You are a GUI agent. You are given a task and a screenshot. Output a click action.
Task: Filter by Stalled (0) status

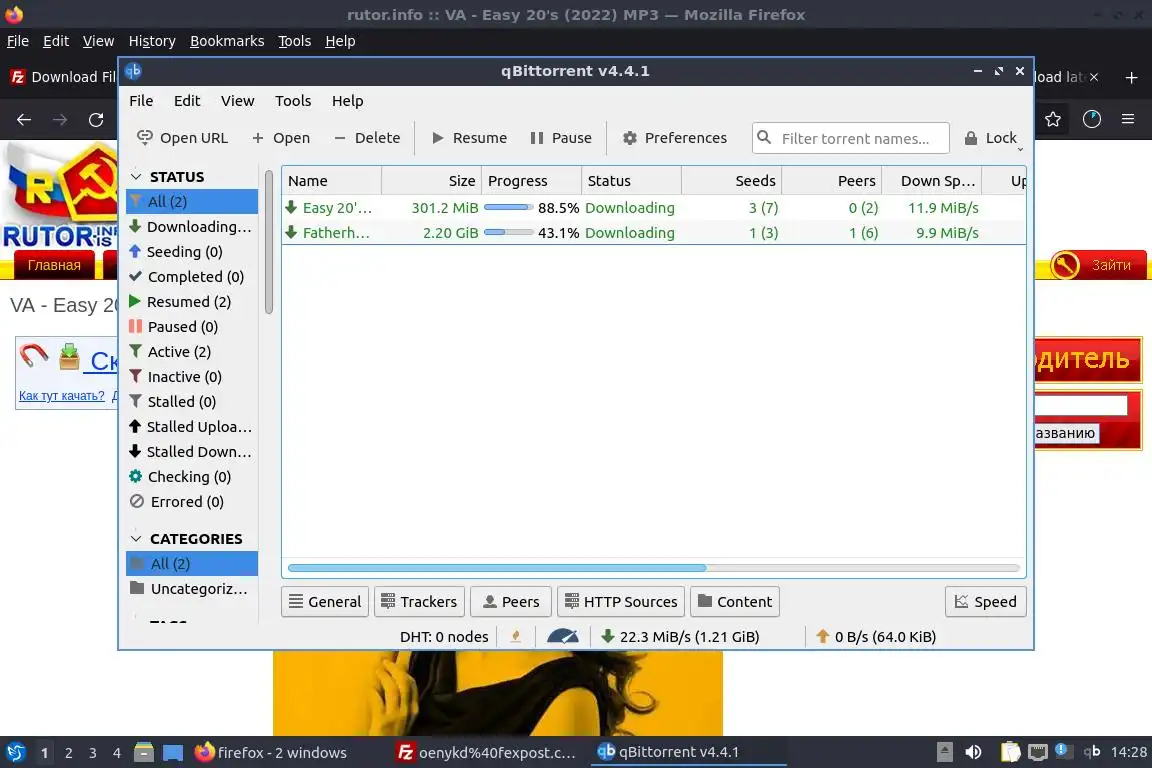click(192, 401)
